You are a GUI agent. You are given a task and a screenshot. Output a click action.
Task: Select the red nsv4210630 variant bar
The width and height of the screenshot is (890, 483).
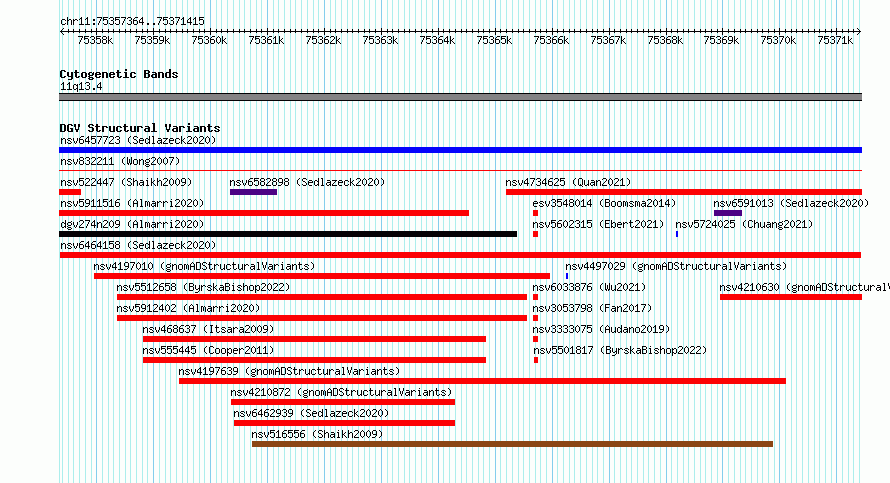point(791,297)
